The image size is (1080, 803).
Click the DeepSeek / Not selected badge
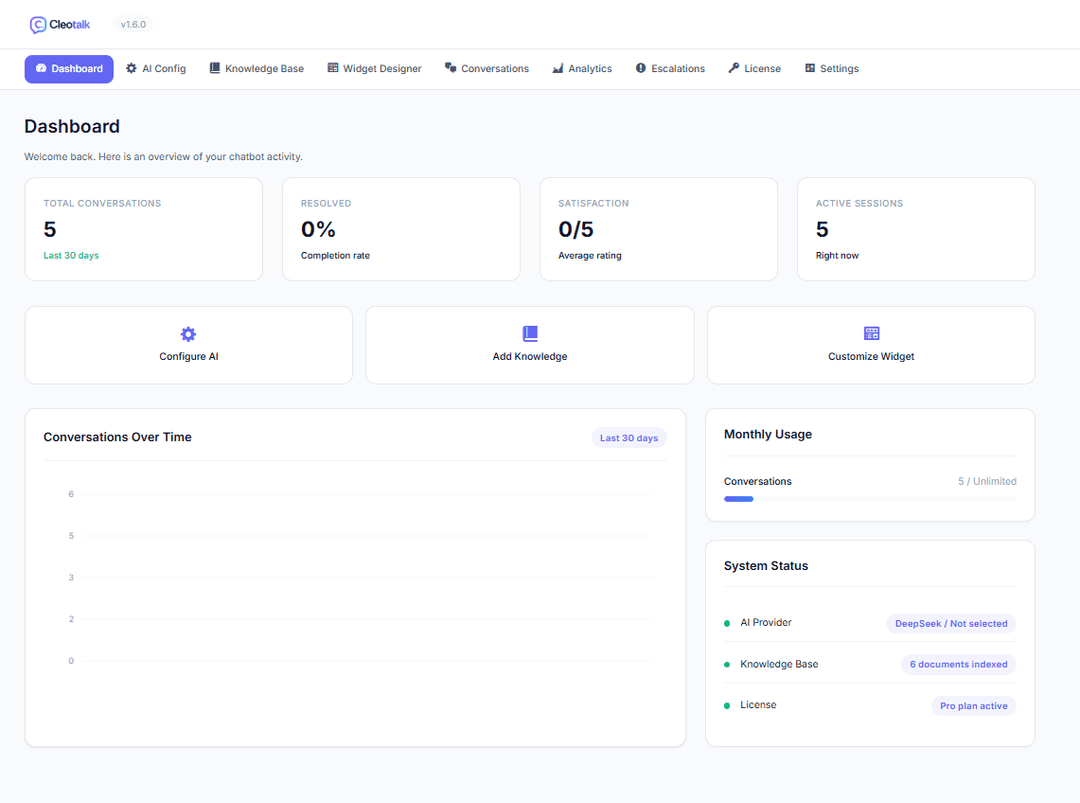pos(951,623)
